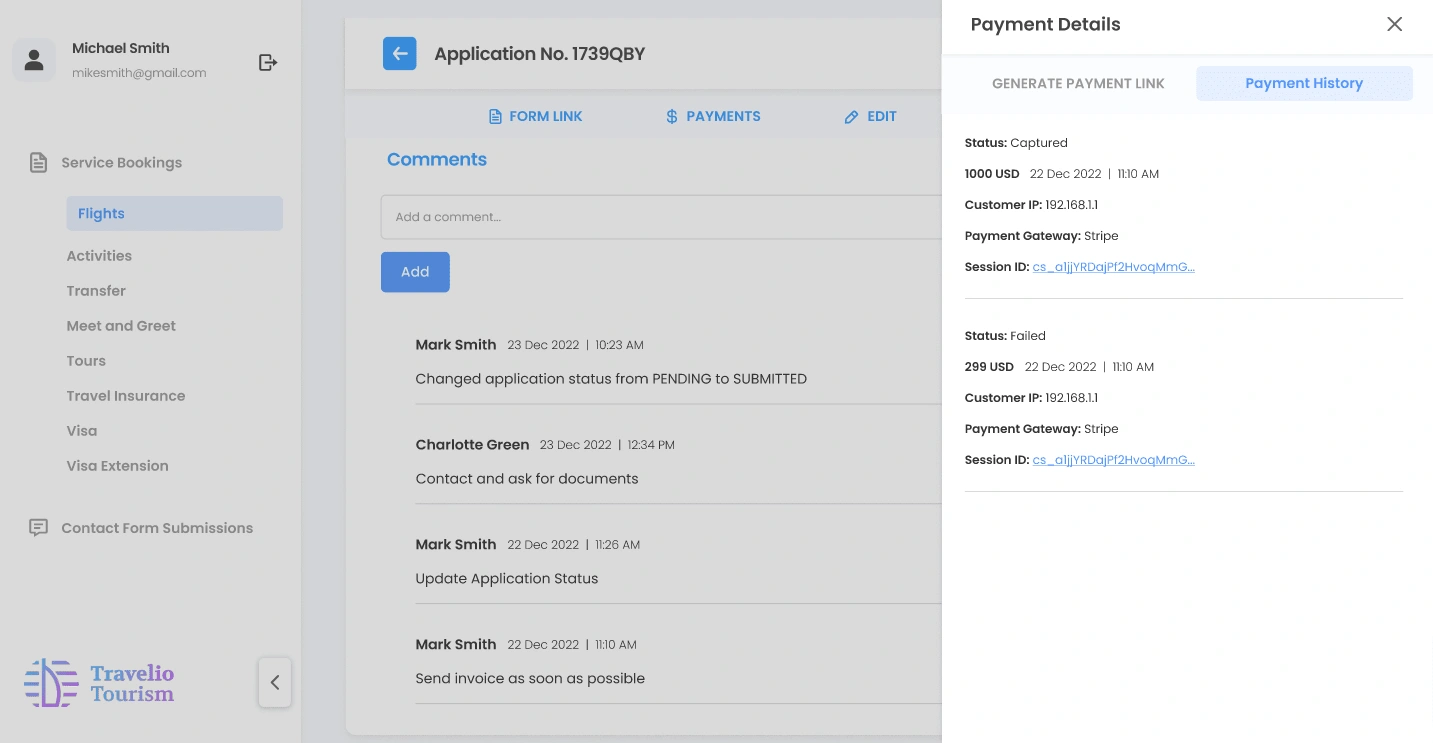
Task: Focus the Add a comment input field
Action: [661, 217]
